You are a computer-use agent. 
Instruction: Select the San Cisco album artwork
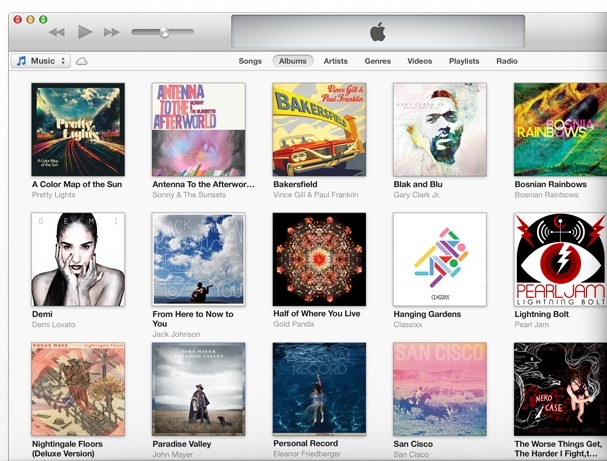pos(440,389)
